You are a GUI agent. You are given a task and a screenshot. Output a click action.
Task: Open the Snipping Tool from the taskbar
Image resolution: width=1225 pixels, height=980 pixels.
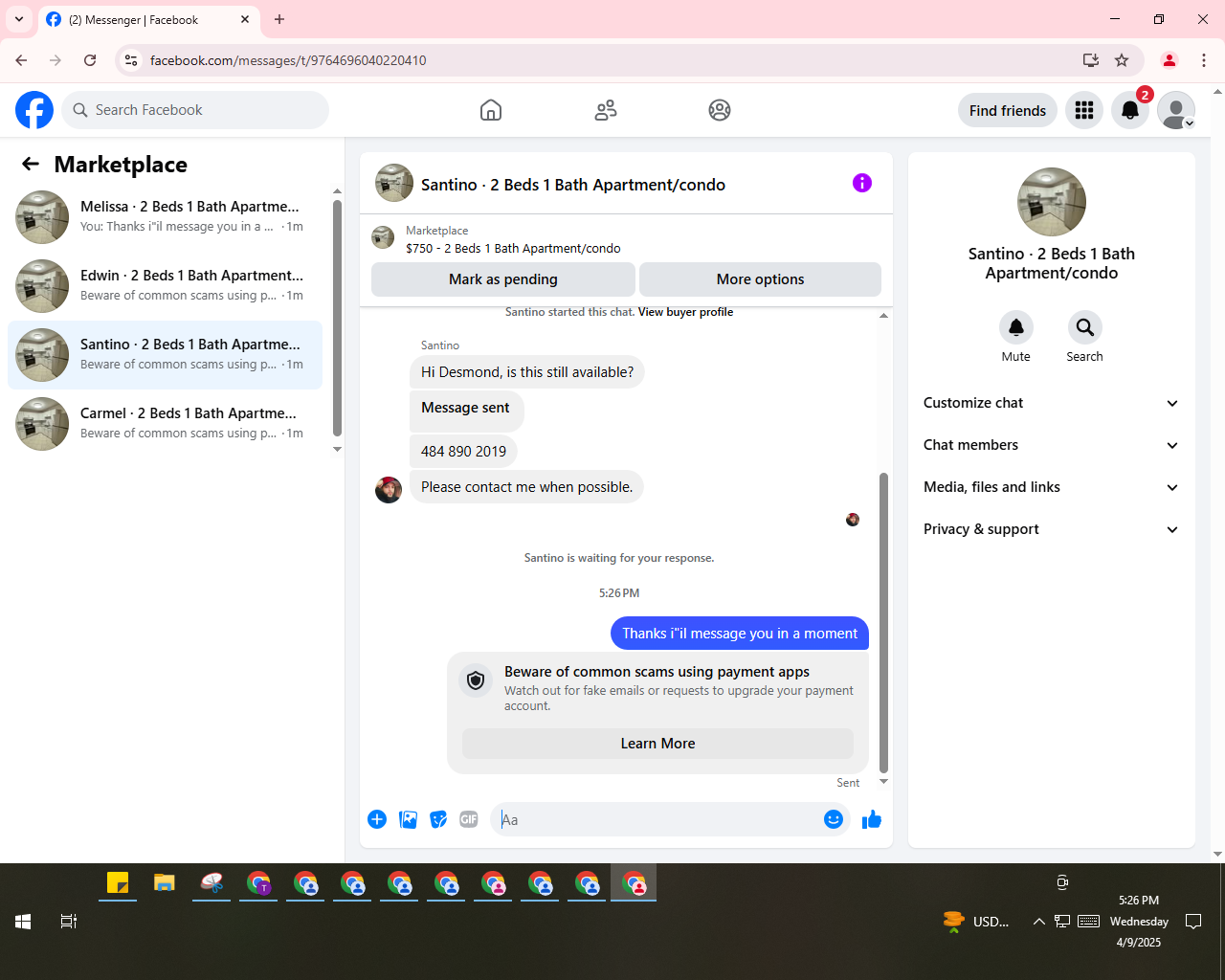[212, 883]
